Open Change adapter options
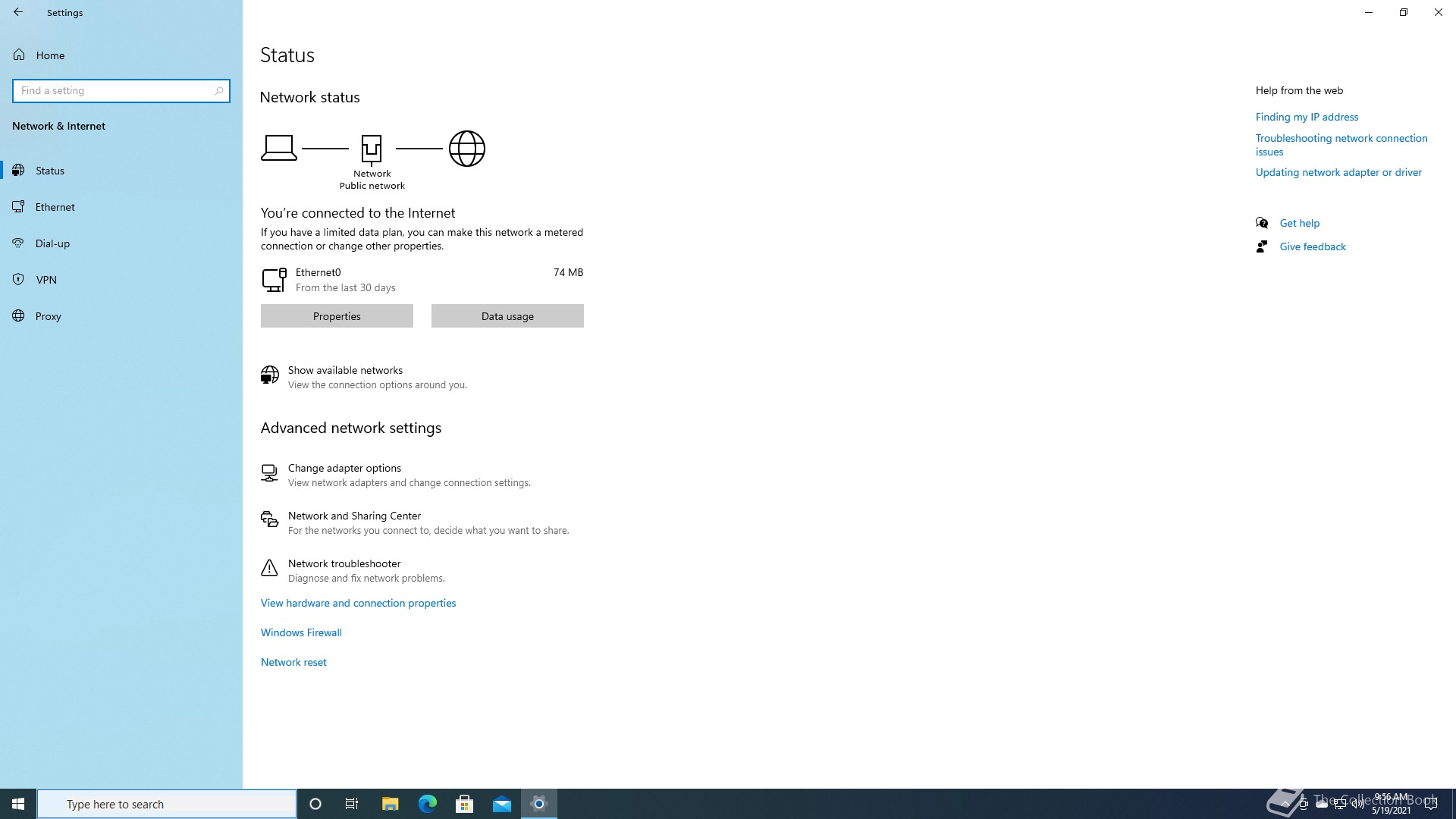This screenshot has width=1456, height=819. (344, 469)
